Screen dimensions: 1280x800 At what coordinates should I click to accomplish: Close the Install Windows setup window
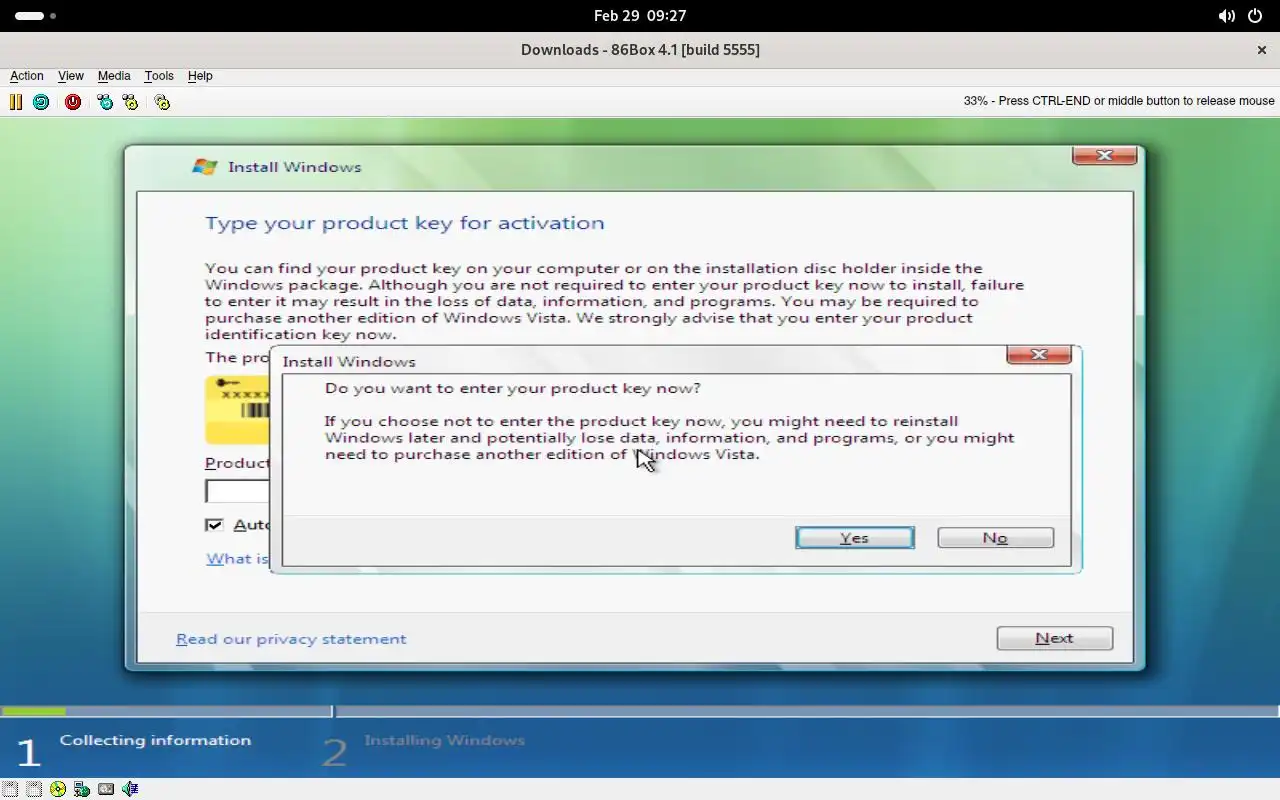point(1105,156)
